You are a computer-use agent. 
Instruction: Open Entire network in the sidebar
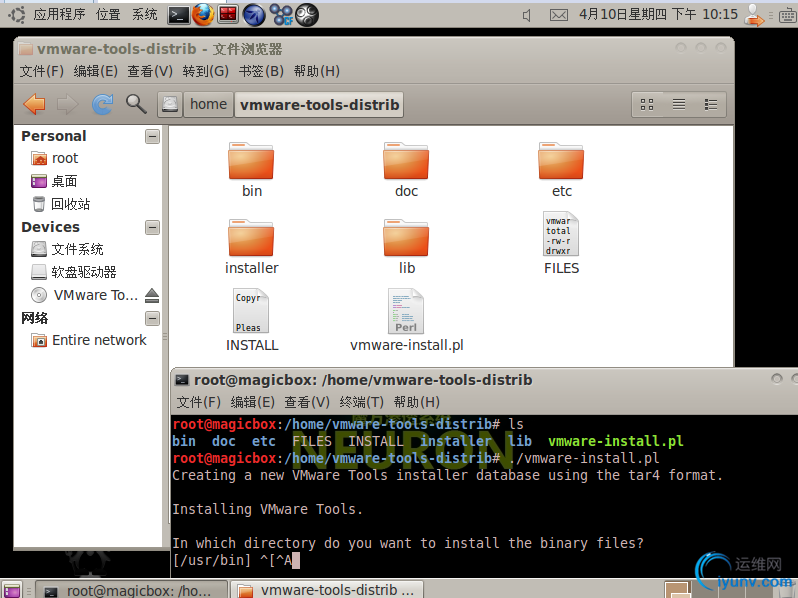(89, 340)
